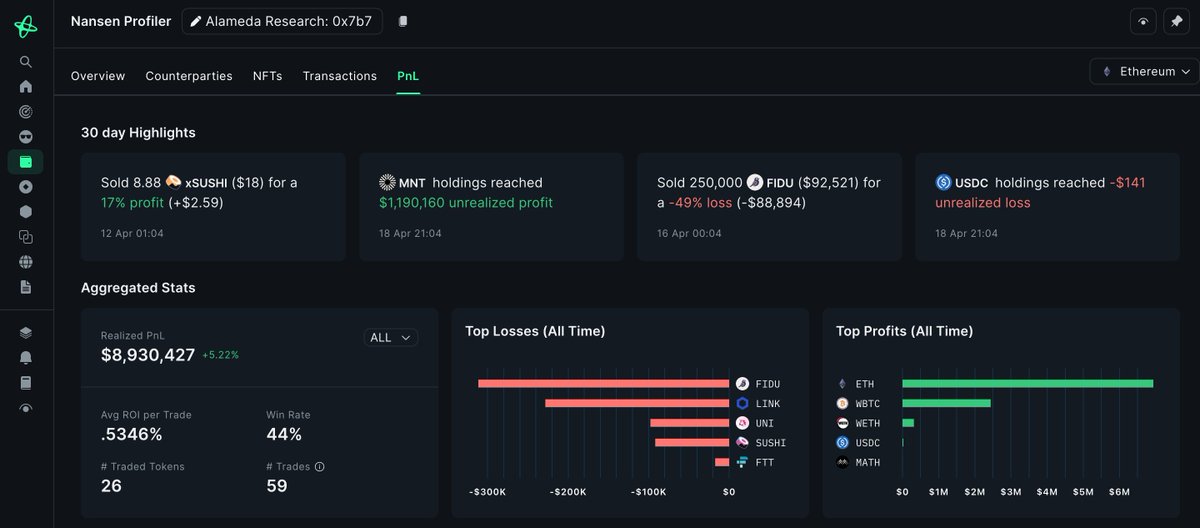Open the hexagon icon in the sidebar
This screenshot has height=528, width=1200.
[x=26, y=212]
